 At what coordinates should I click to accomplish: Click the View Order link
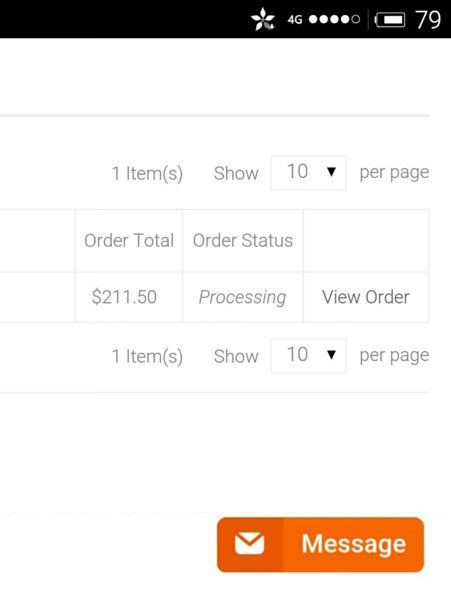366,297
